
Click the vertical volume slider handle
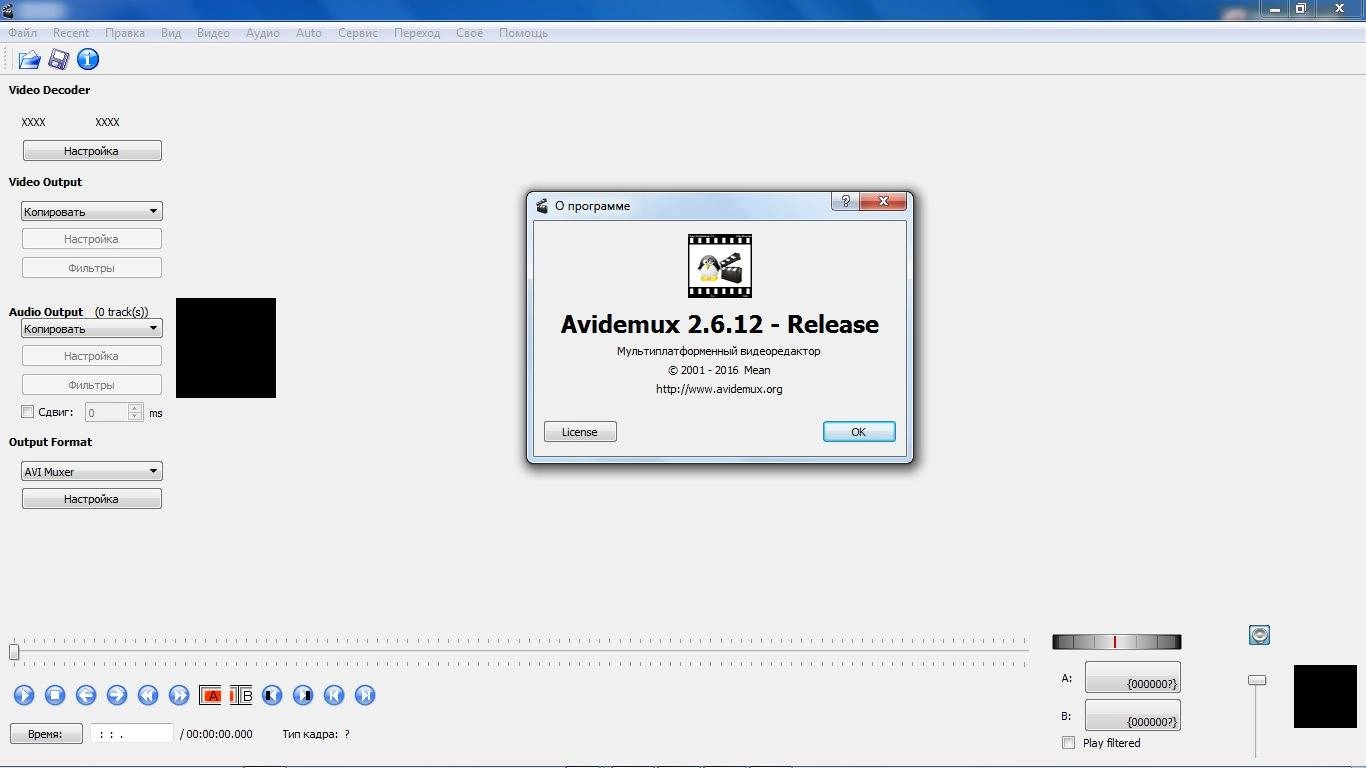1257,680
